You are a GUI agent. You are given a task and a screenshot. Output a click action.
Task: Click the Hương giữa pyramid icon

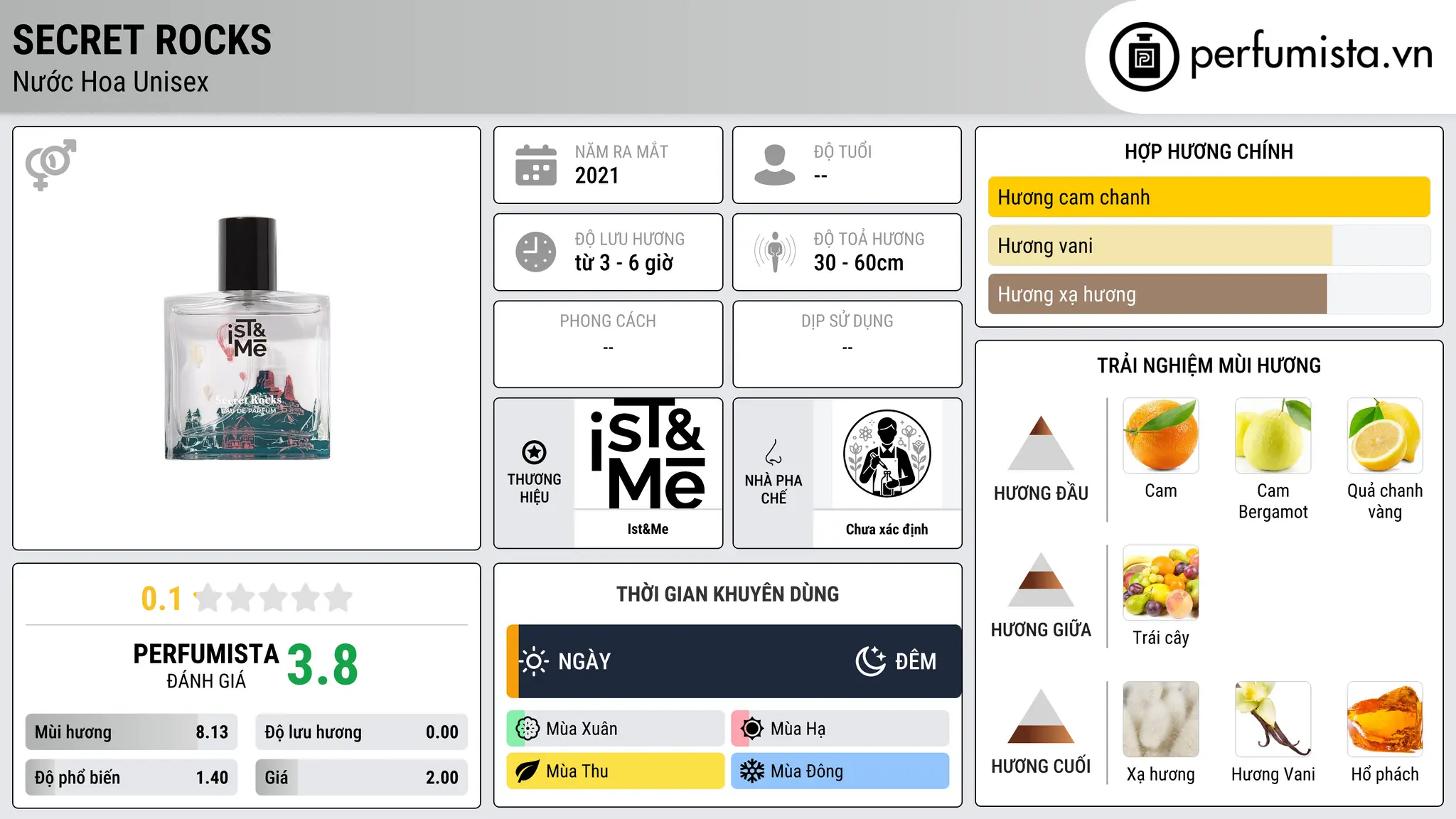coord(1041,579)
